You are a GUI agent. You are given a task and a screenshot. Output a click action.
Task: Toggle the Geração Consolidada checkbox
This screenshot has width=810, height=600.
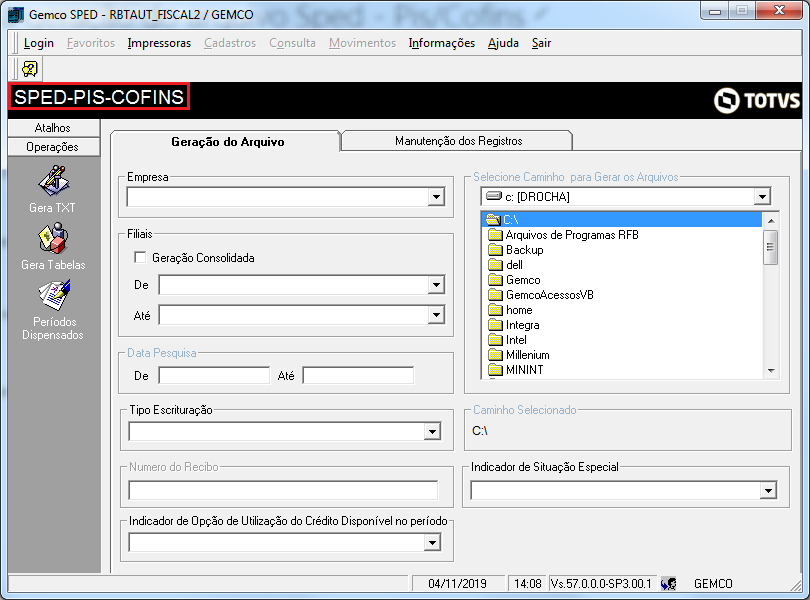click(140, 257)
